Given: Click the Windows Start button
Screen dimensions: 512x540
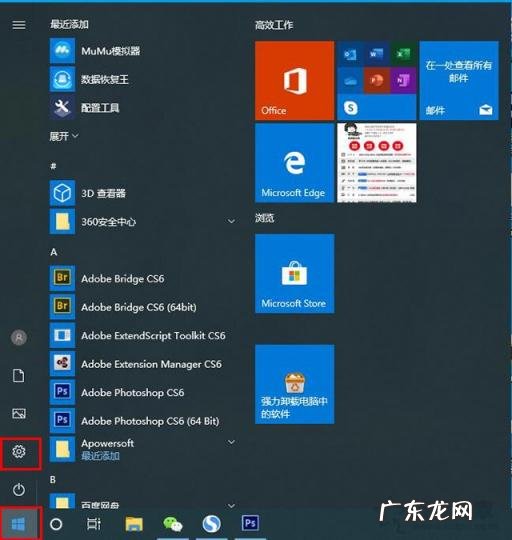Looking at the screenshot, I should click(x=18, y=524).
